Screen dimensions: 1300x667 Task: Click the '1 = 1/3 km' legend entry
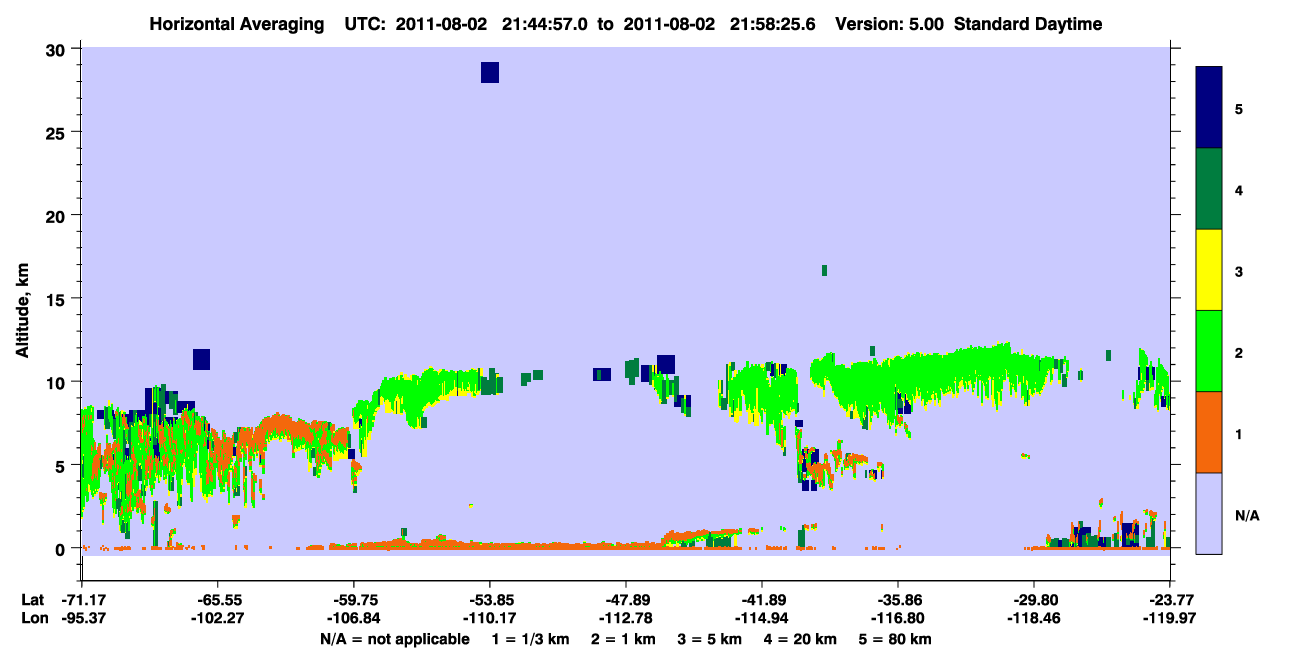[x=532, y=639]
